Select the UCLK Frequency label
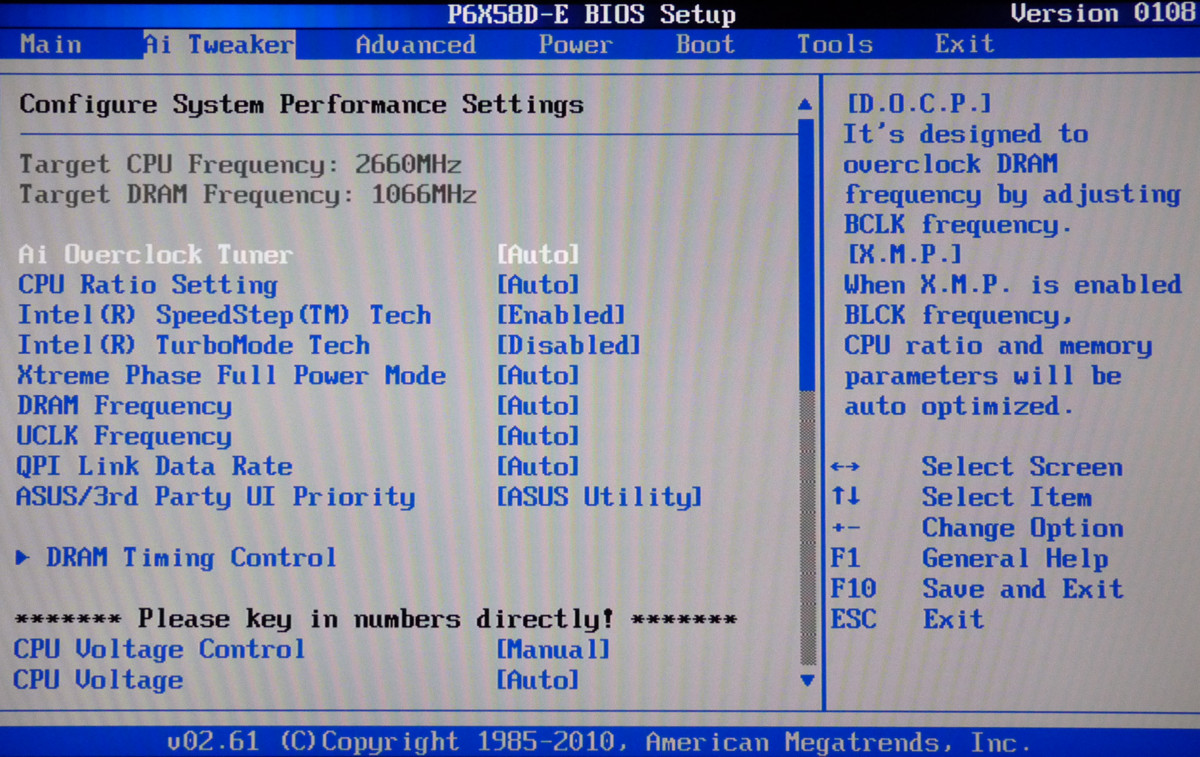 click(x=125, y=436)
